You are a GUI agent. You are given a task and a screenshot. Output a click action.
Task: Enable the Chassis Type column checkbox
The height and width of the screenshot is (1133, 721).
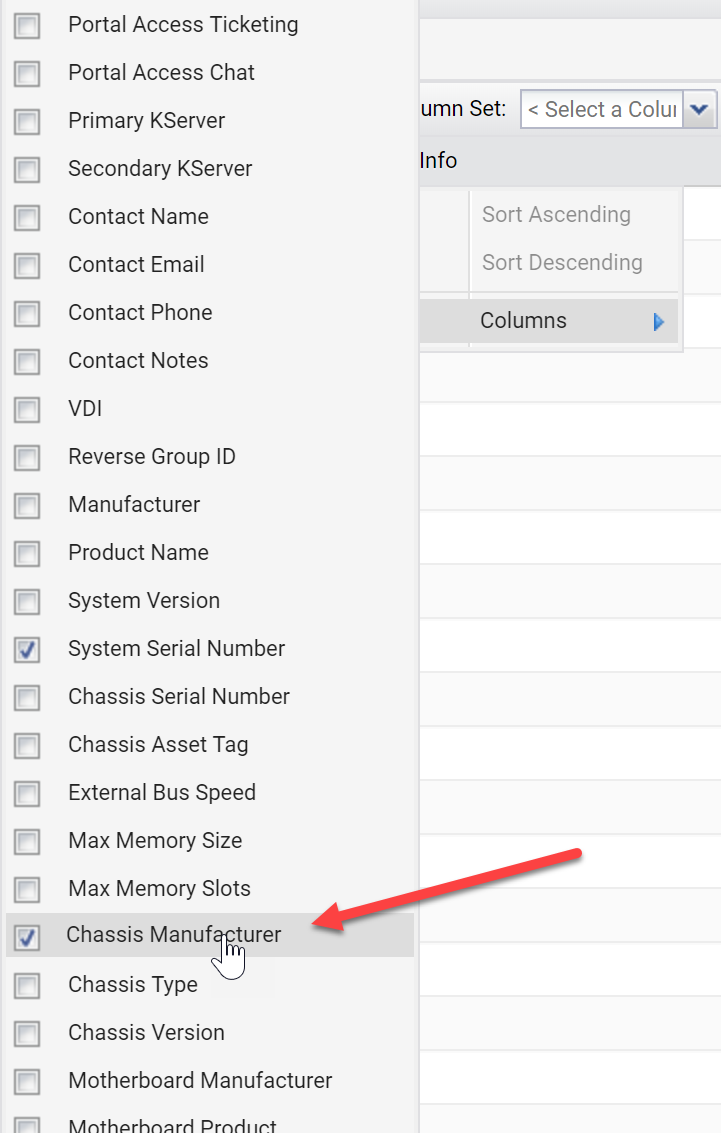pos(27,986)
